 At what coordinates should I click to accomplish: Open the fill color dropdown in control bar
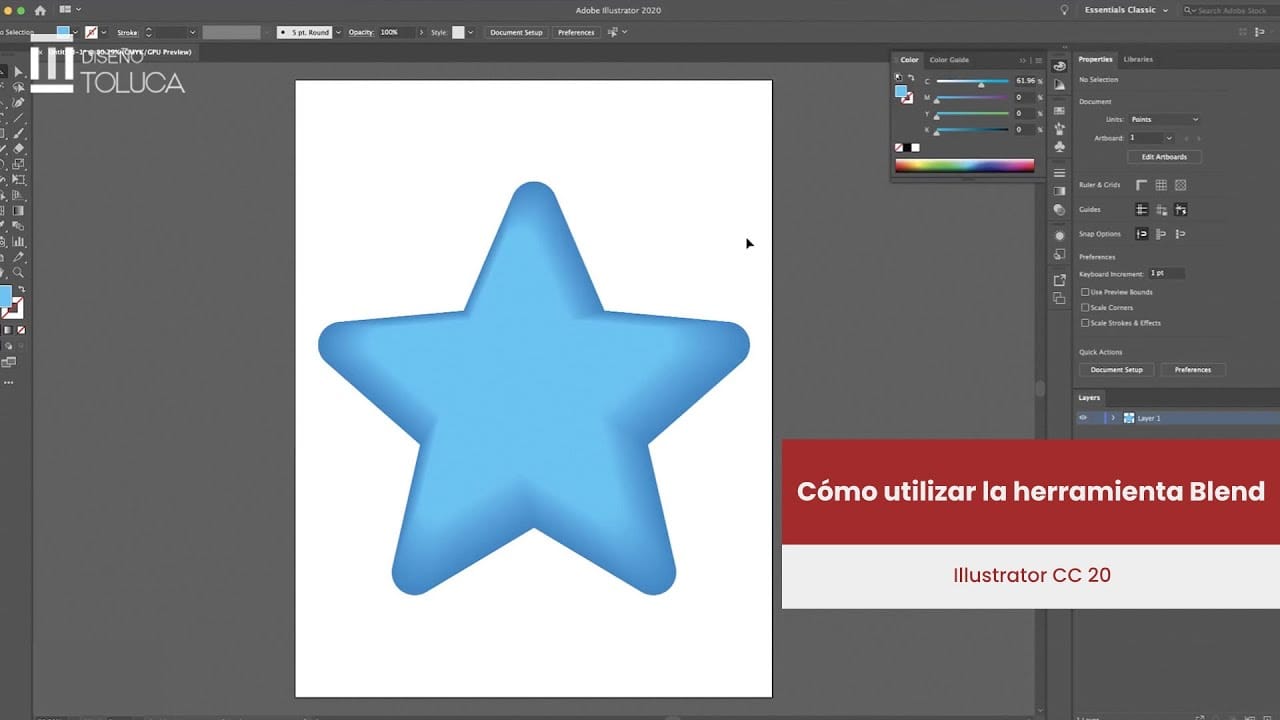(x=75, y=32)
